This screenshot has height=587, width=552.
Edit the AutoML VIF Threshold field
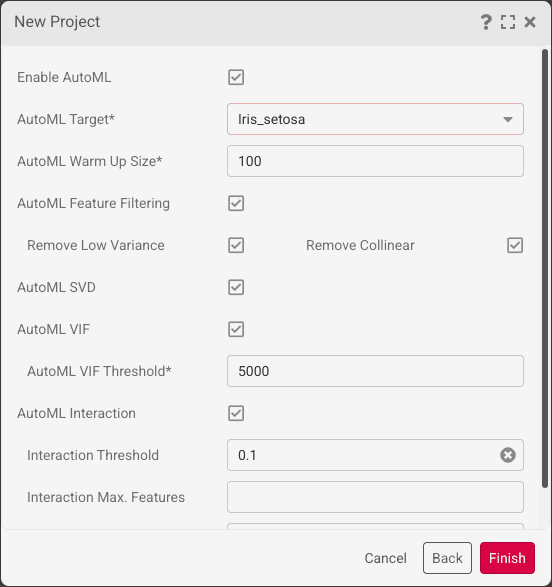375,371
